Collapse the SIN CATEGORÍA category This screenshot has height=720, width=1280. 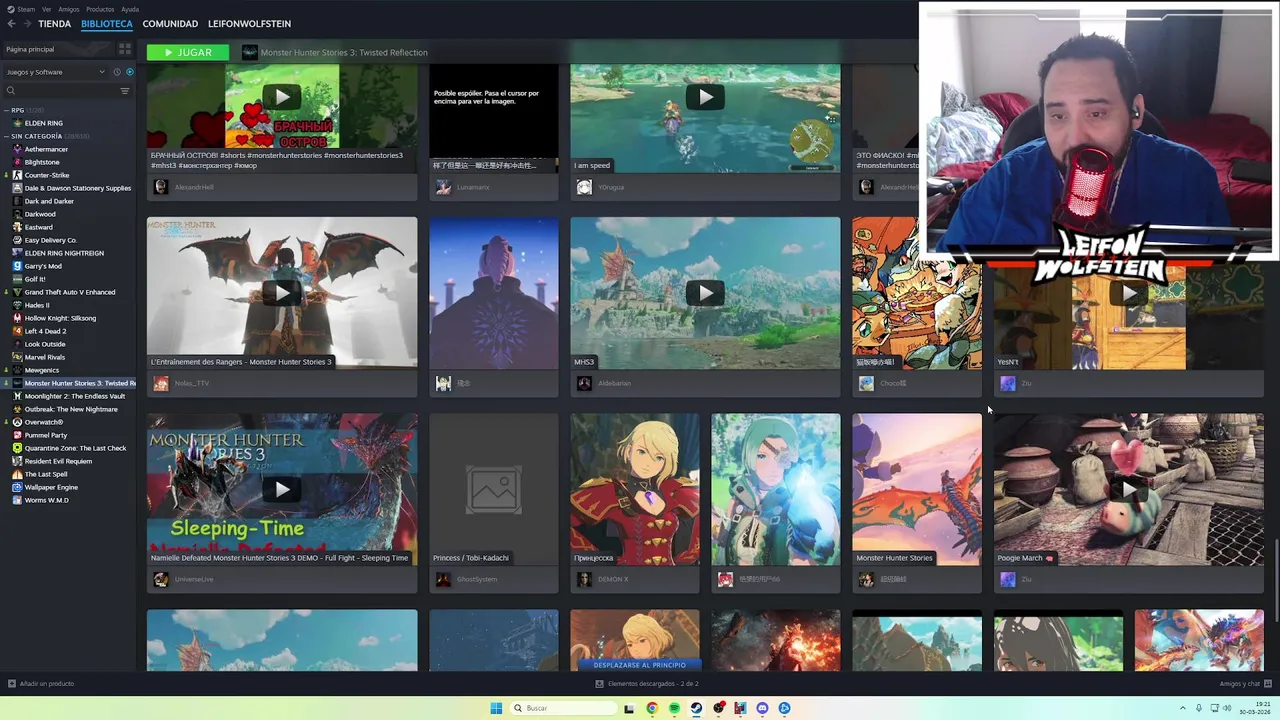click(6, 136)
